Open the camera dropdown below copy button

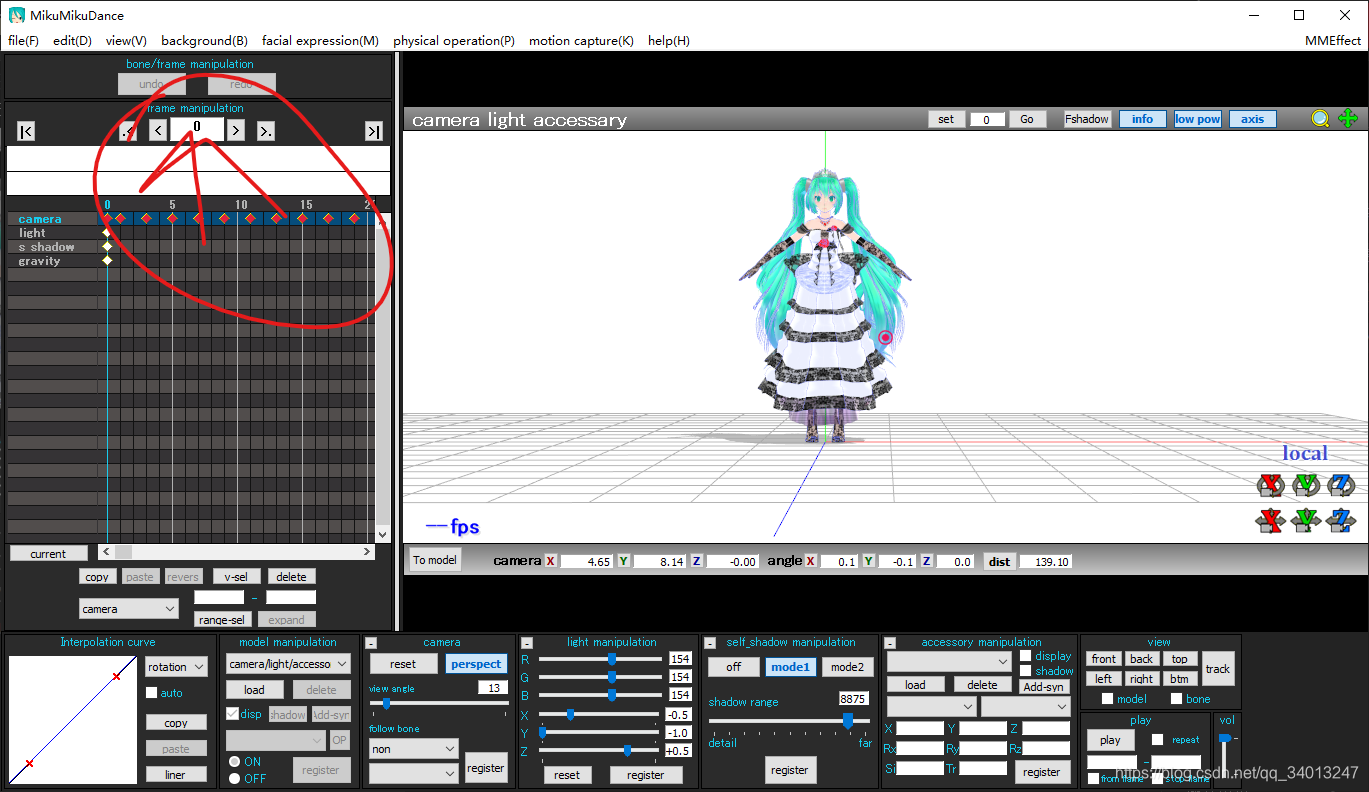click(129, 608)
